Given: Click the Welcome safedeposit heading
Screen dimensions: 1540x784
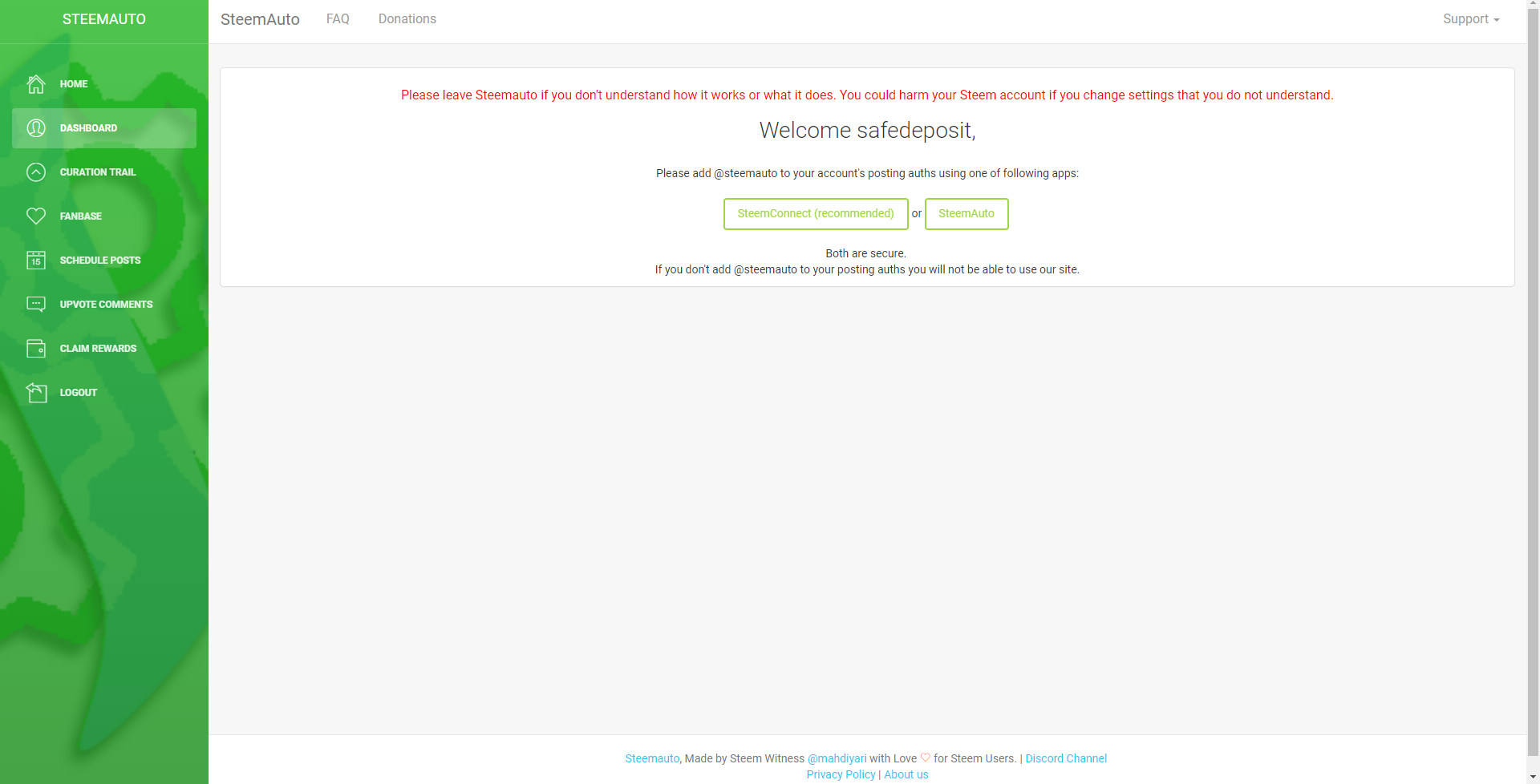Looking at the screenshot, I should click(867, 131).
